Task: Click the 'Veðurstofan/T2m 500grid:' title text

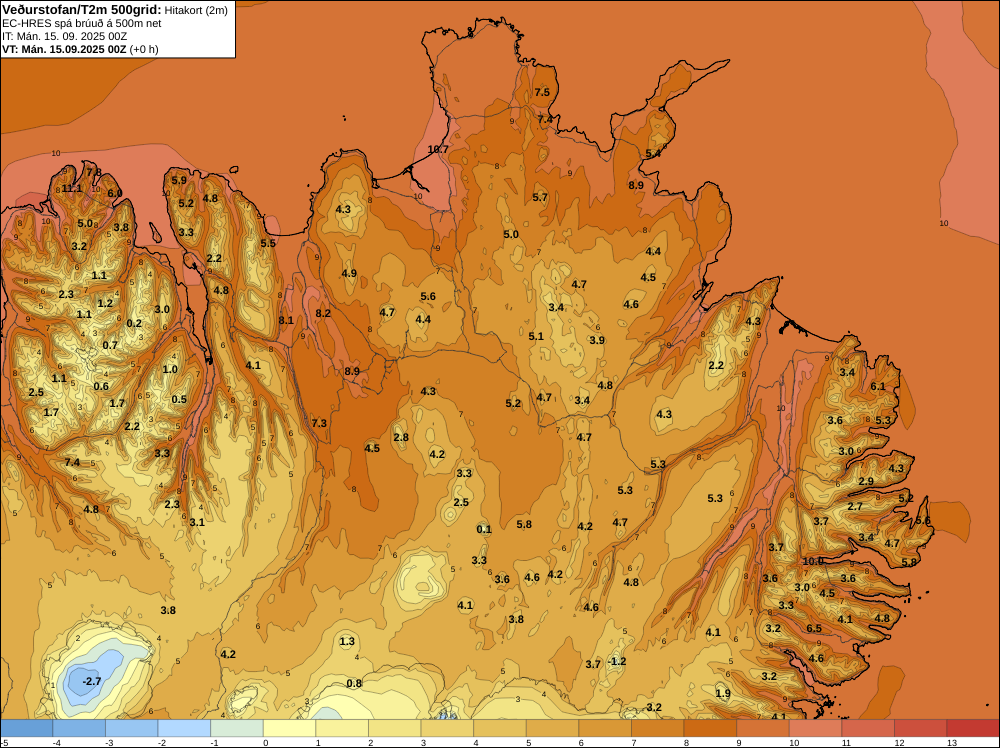Action: (82, 10)
